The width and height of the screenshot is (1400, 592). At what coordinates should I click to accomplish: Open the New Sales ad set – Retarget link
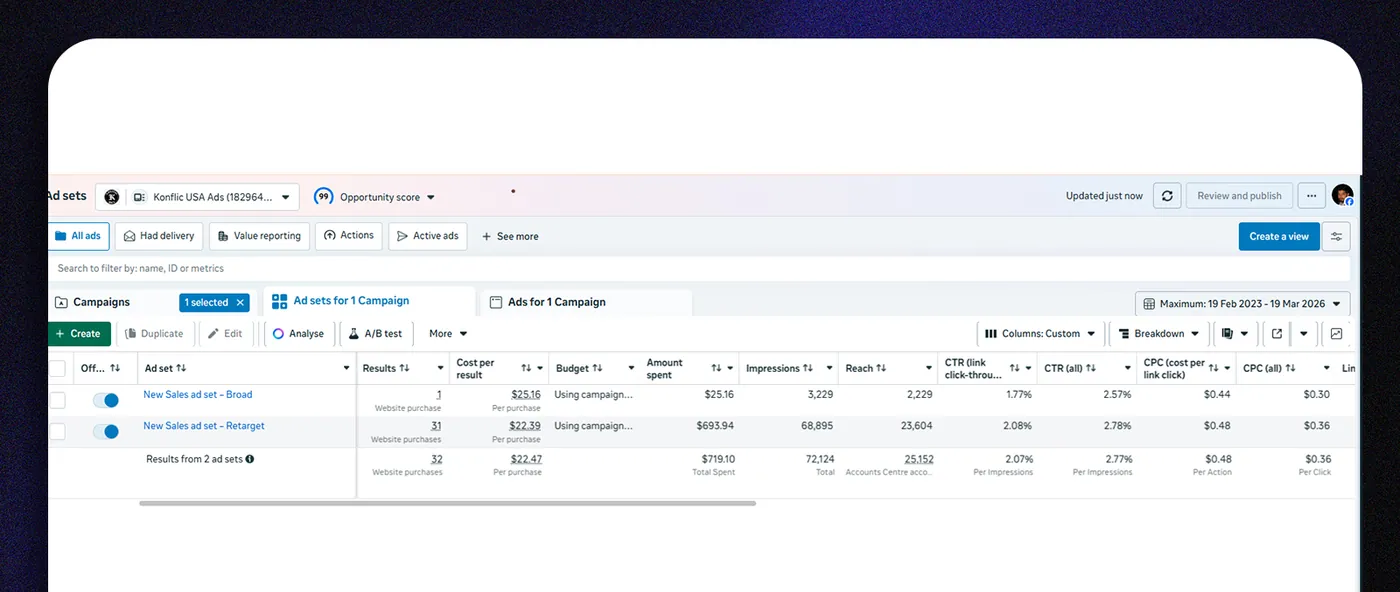point(204,426)
